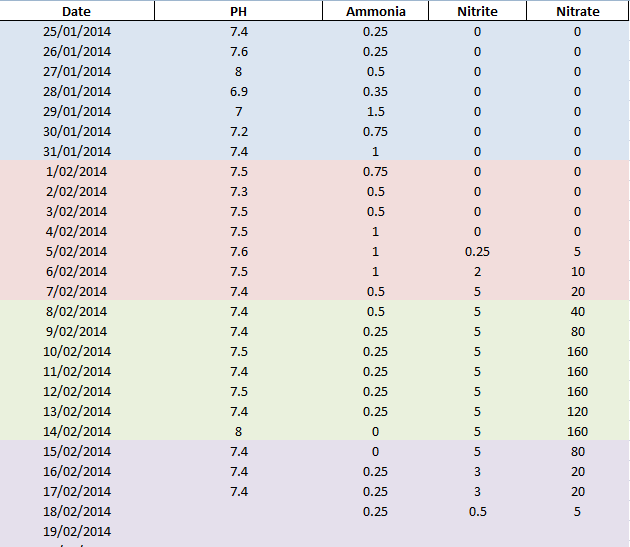
Task: Select Nitrate value 10 on 6/02/2014
Action: click(578, 271)
